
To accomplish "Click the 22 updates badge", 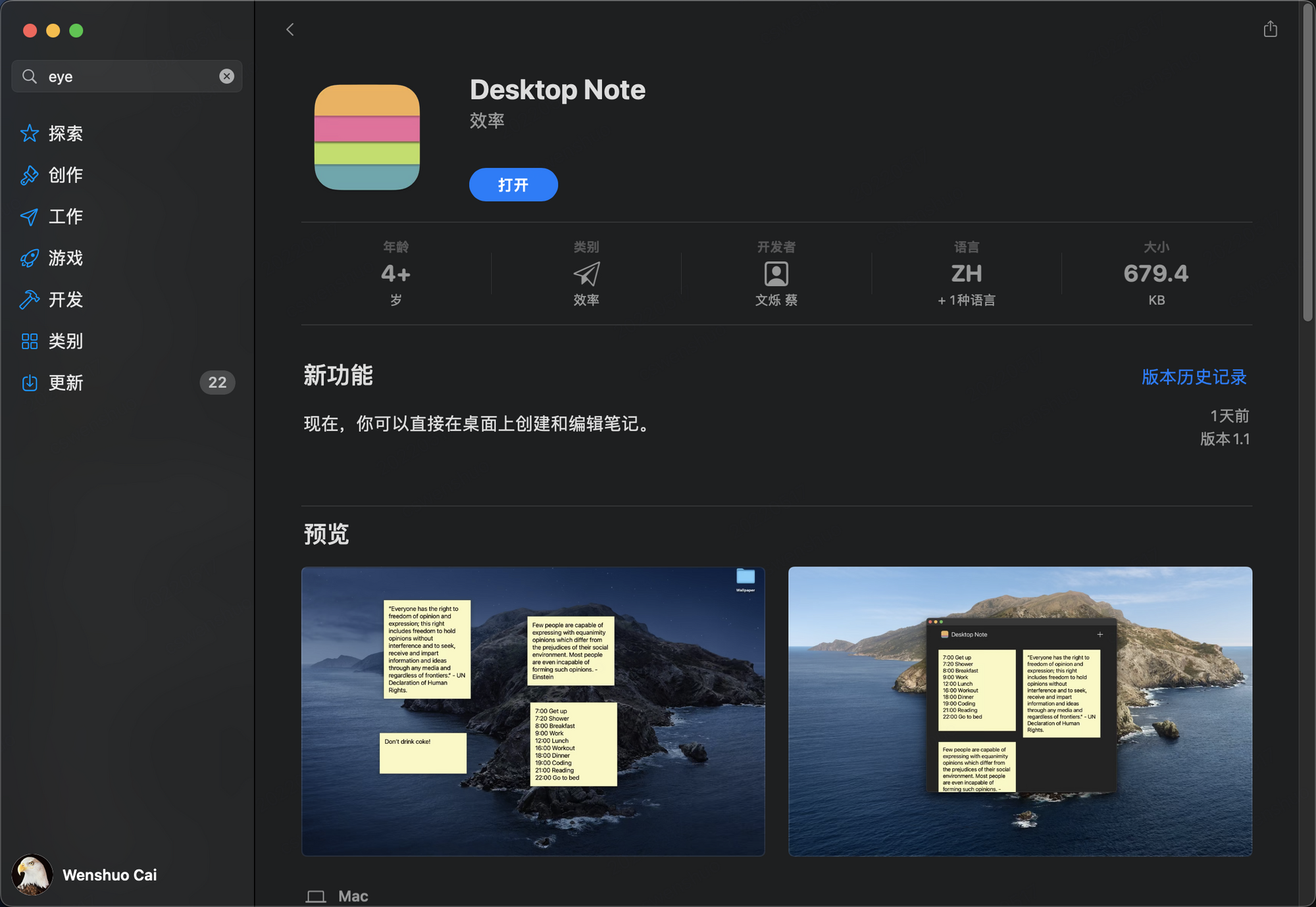I will tap(217, 382).
